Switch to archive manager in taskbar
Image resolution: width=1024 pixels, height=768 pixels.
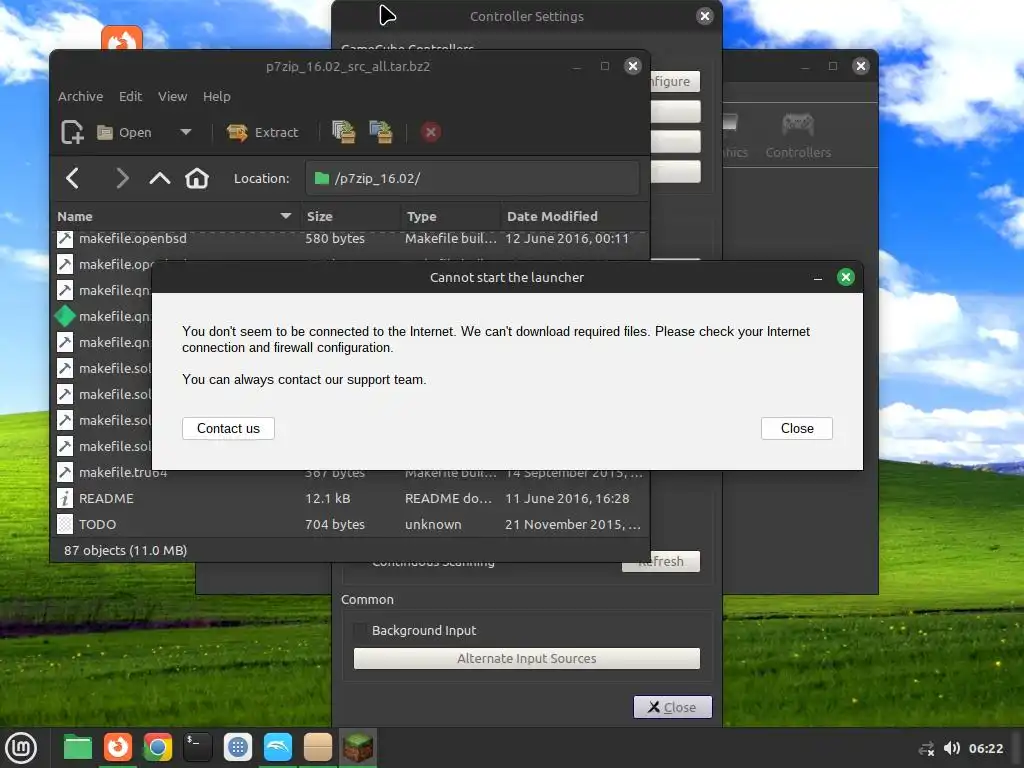click(x=317, y=748)
